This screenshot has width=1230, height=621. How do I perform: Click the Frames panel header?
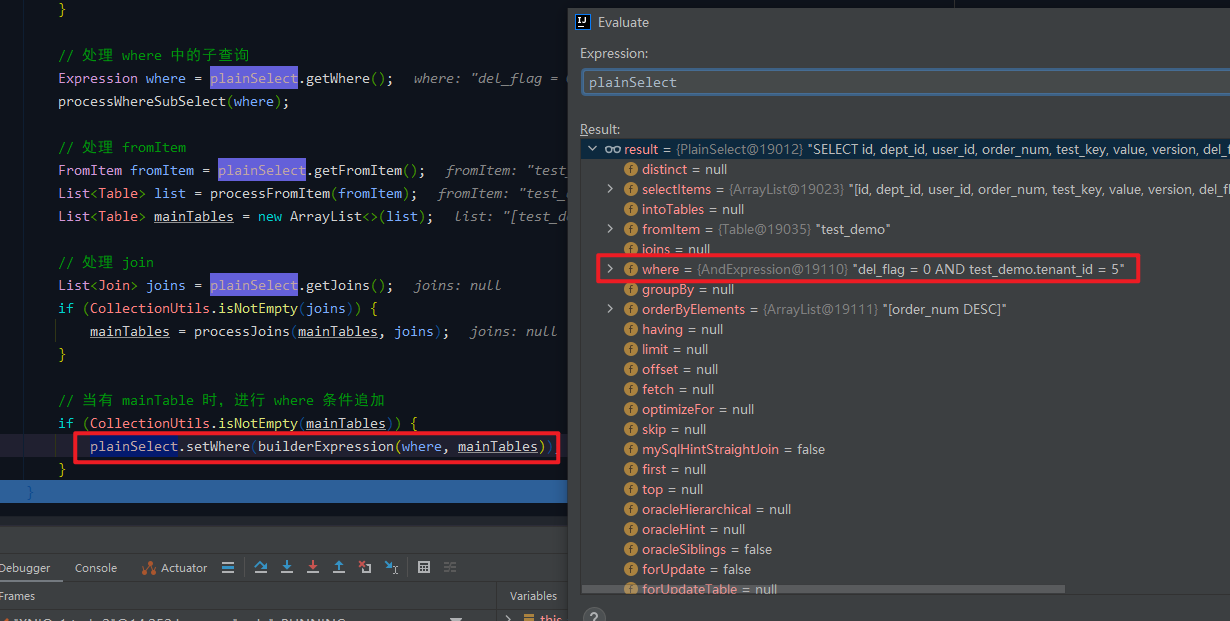tap(17, 596)
